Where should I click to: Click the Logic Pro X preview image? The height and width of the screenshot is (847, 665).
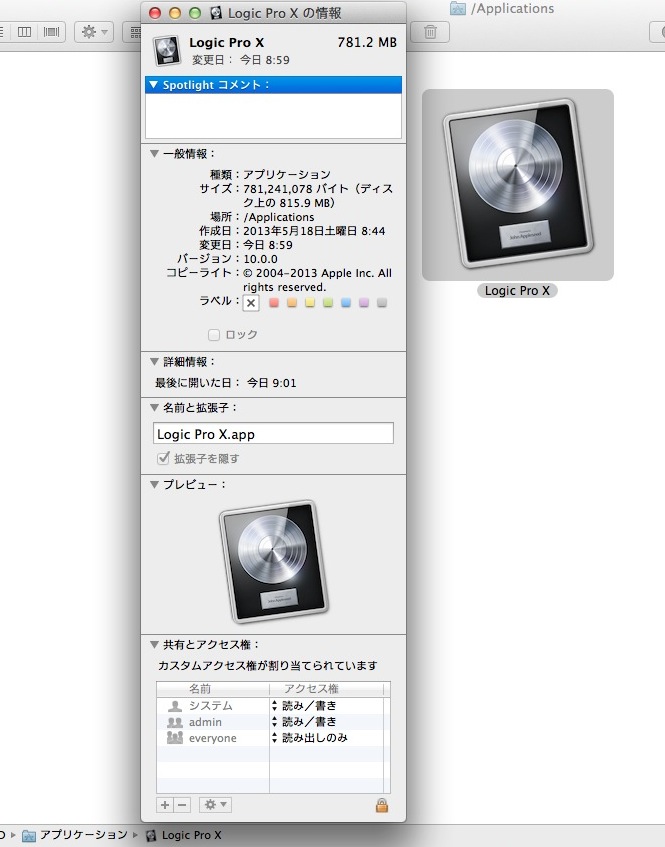tap(273, 561)
